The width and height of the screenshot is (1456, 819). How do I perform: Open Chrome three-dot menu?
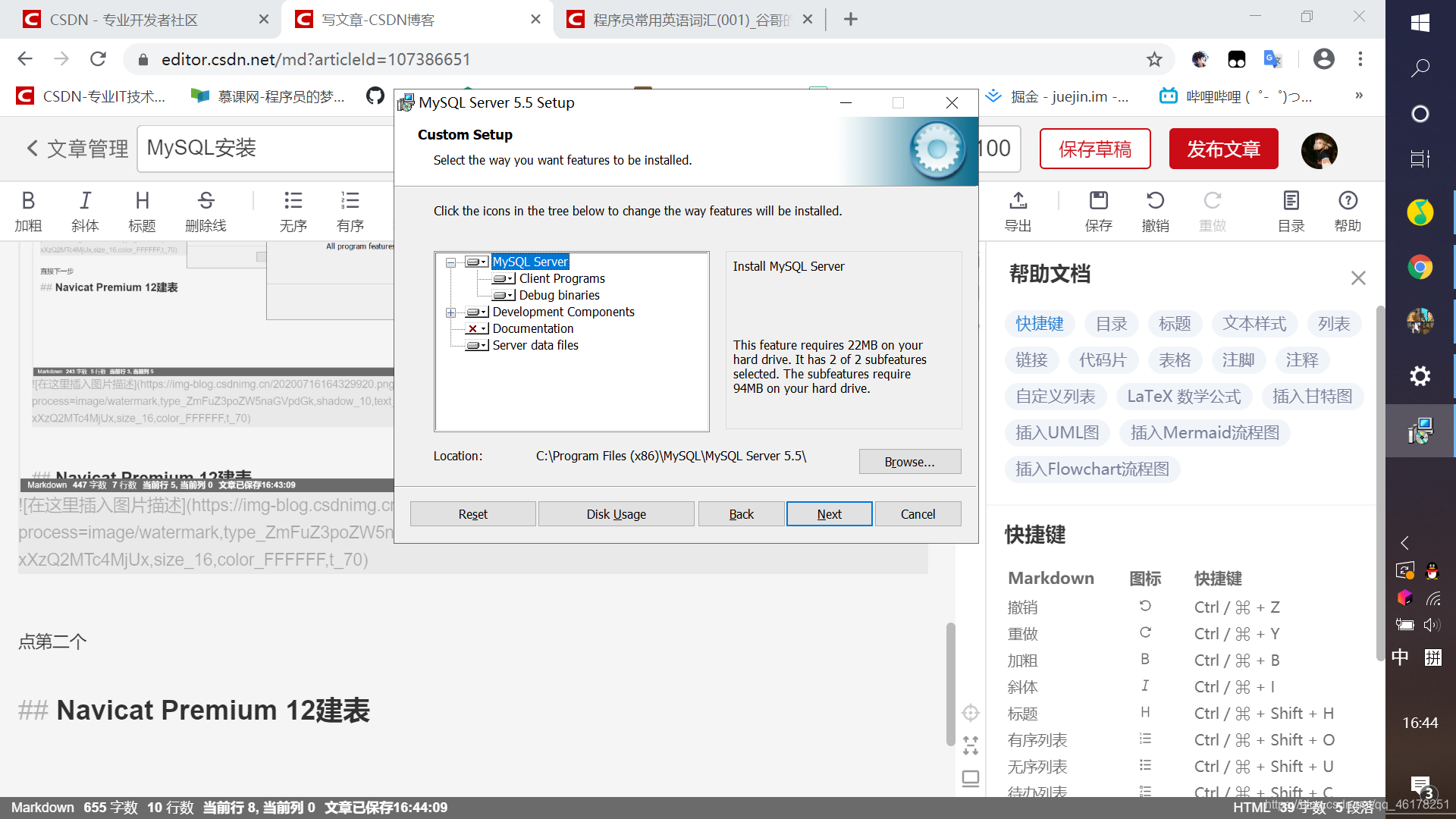point(1360,59)
